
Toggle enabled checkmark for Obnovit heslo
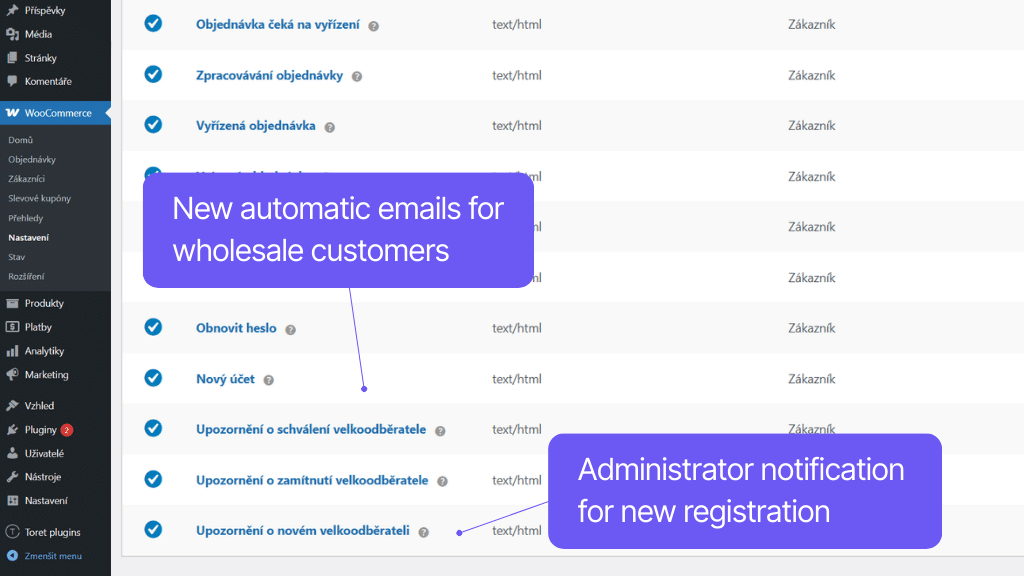153,327
